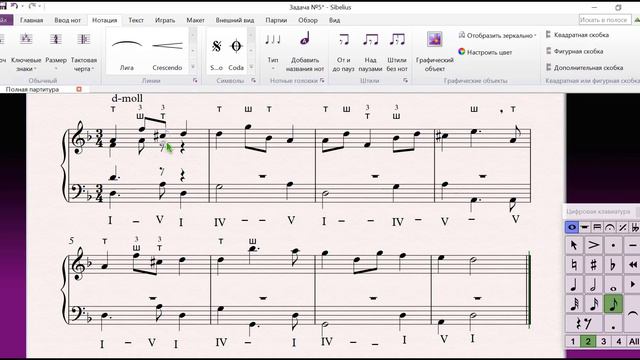Image resolution: width=640 pixels, height=360 pixels.
Task: Toggle the highlighted eighth note keypad button
Action: [613, 304]
